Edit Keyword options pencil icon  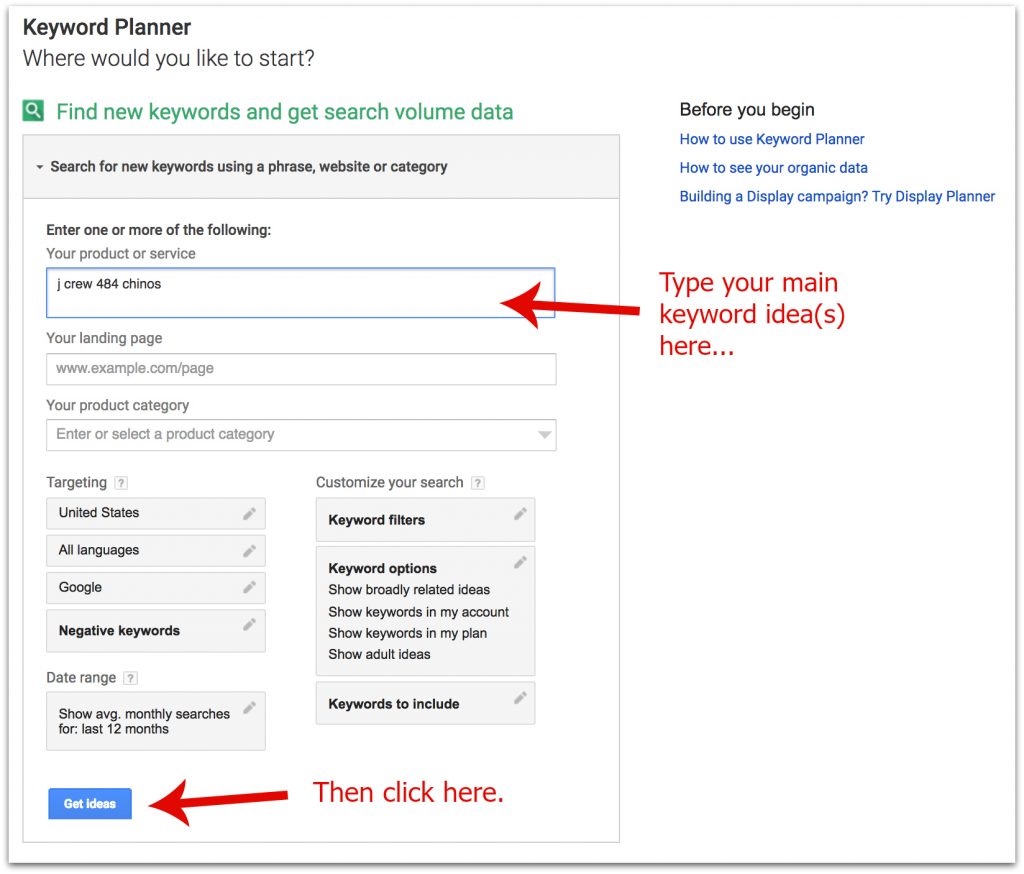520,562
